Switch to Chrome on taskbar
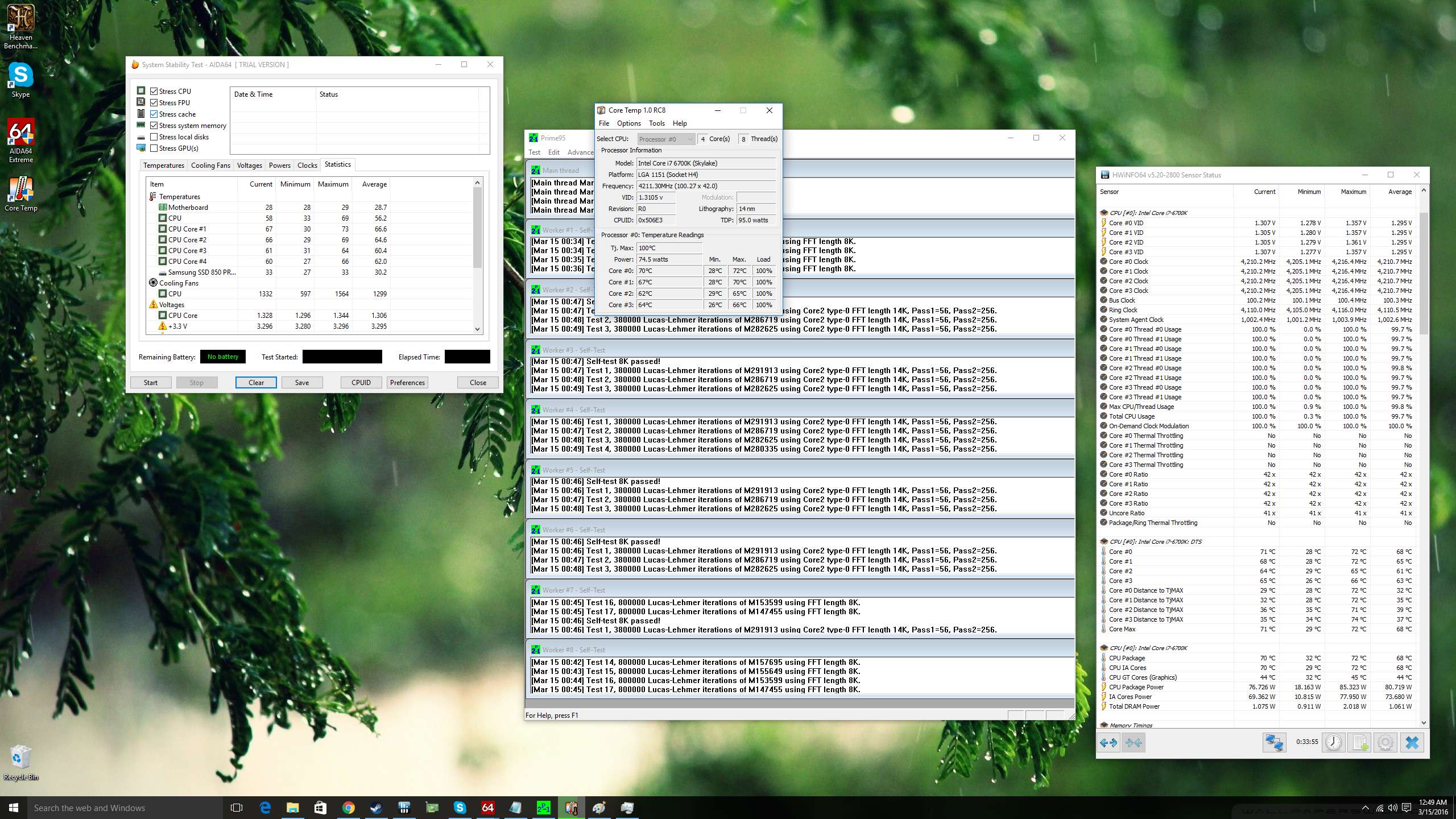1456x819 pixels. coord(349,808)
